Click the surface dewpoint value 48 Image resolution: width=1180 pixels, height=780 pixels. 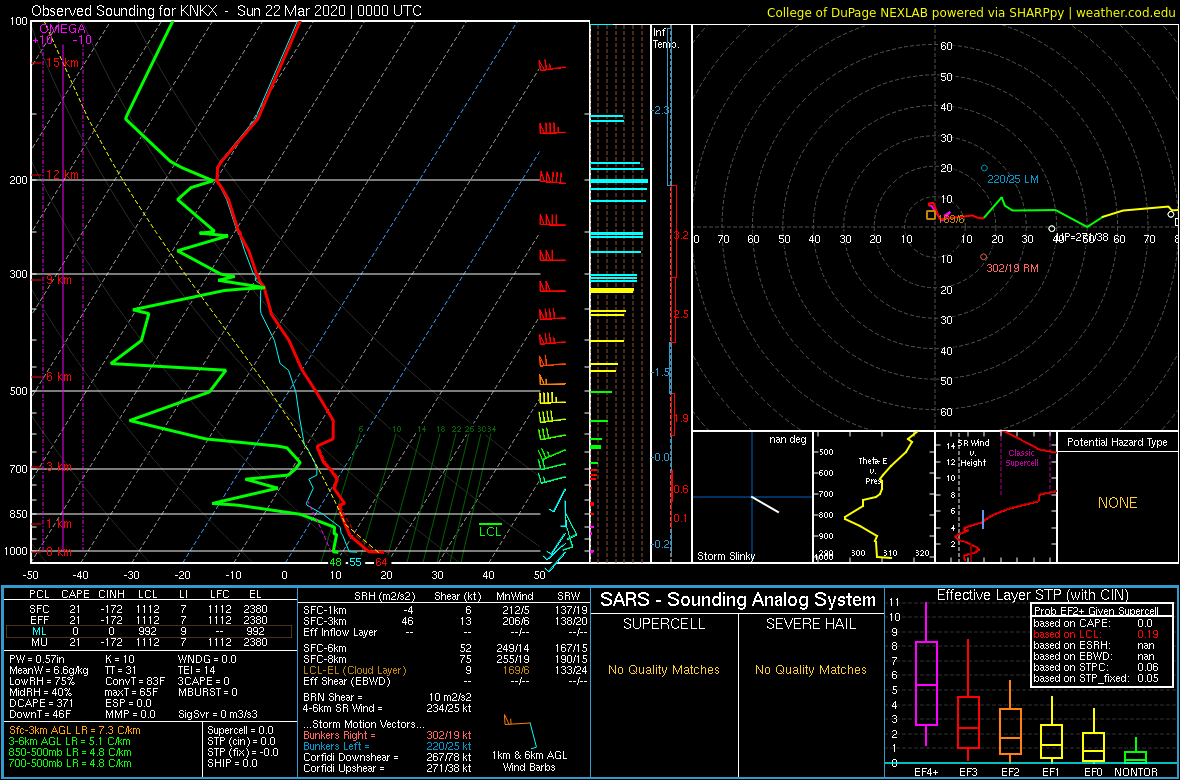click(x=336, y=562)
